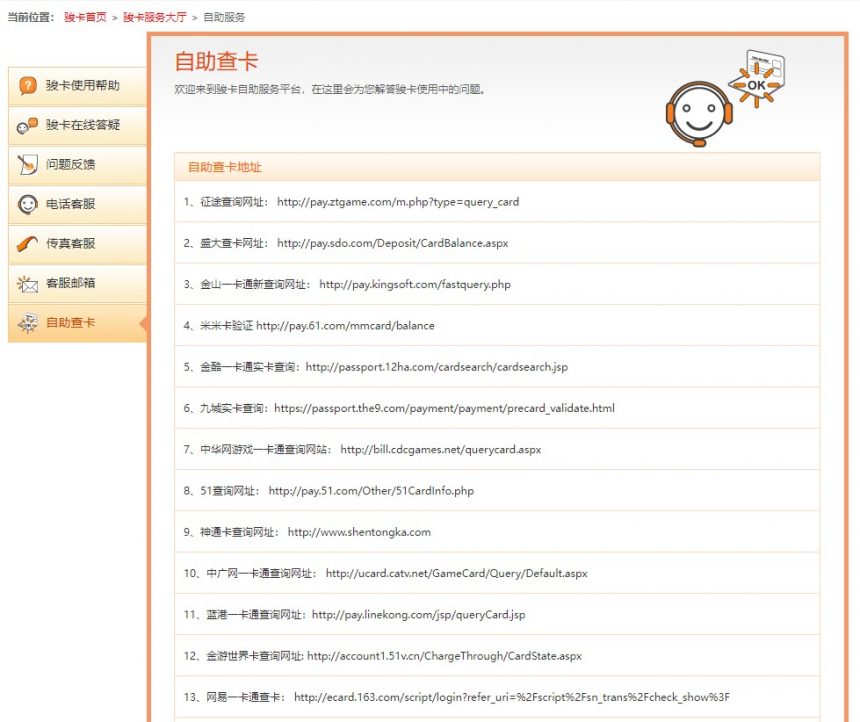The width and height of the screenshot is (860, 722).
Task: Click the chat bubbles icon beside 骏卡在线答疑
Action: pyautogui.click(x=27, y=126)
